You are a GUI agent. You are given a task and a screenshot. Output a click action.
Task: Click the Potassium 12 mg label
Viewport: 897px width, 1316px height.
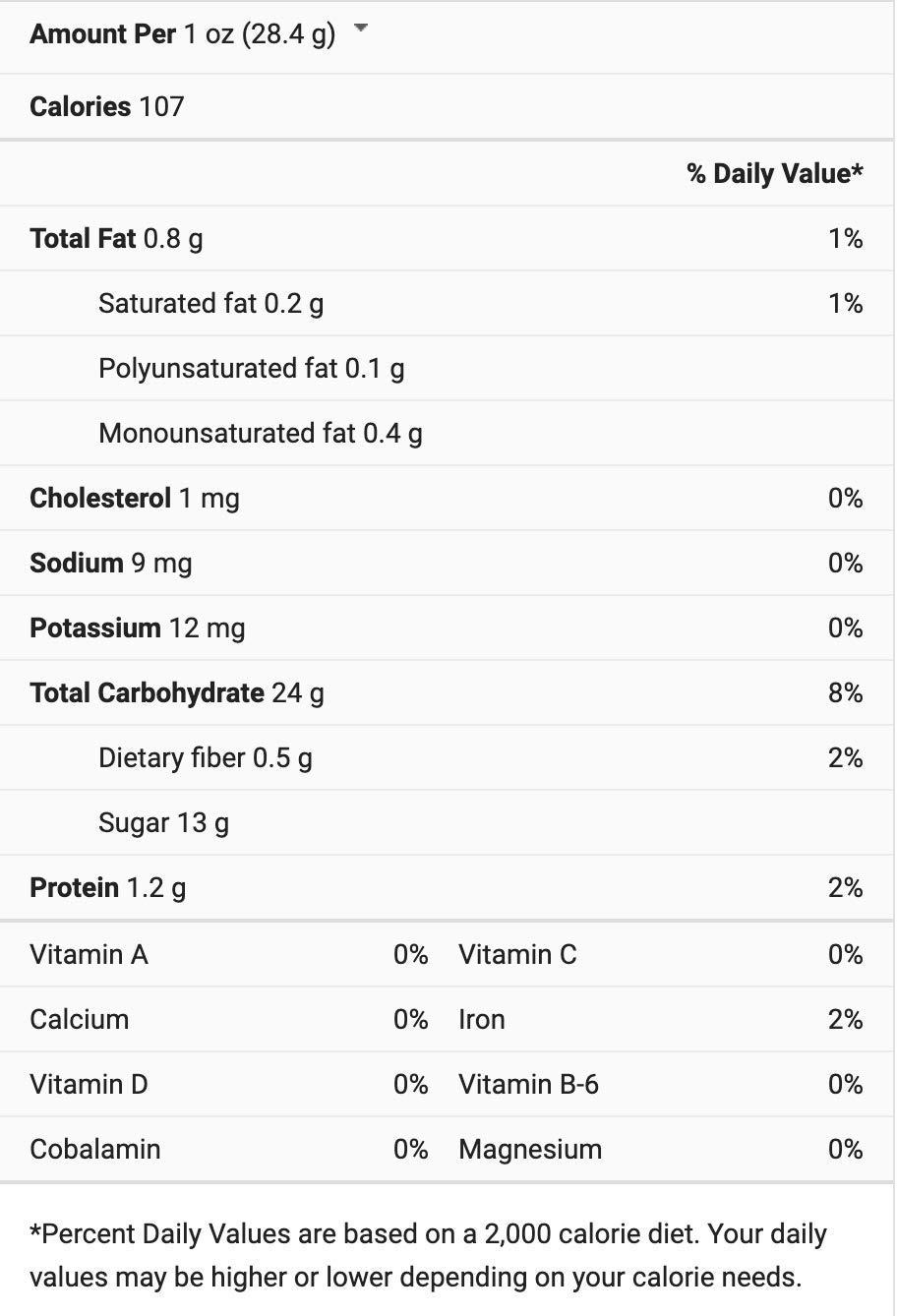pos(138,628)
